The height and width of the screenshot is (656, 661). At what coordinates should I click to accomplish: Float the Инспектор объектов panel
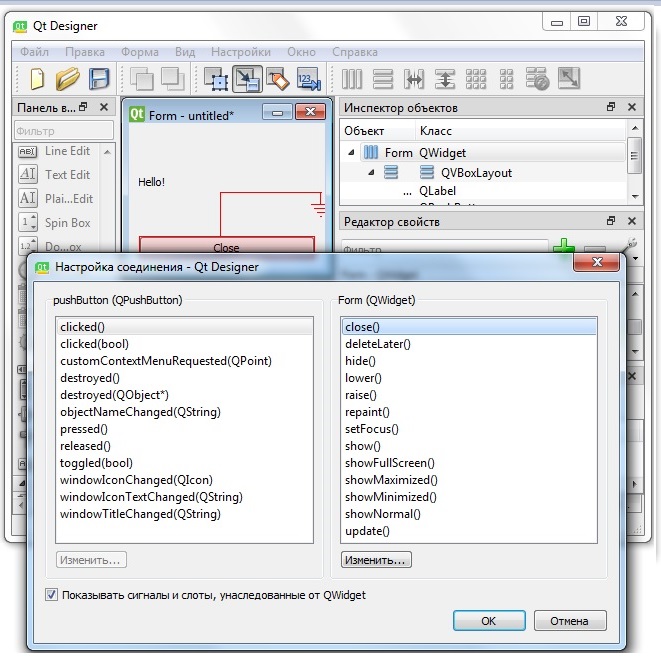pyautogui.click(x=611, y=107)
